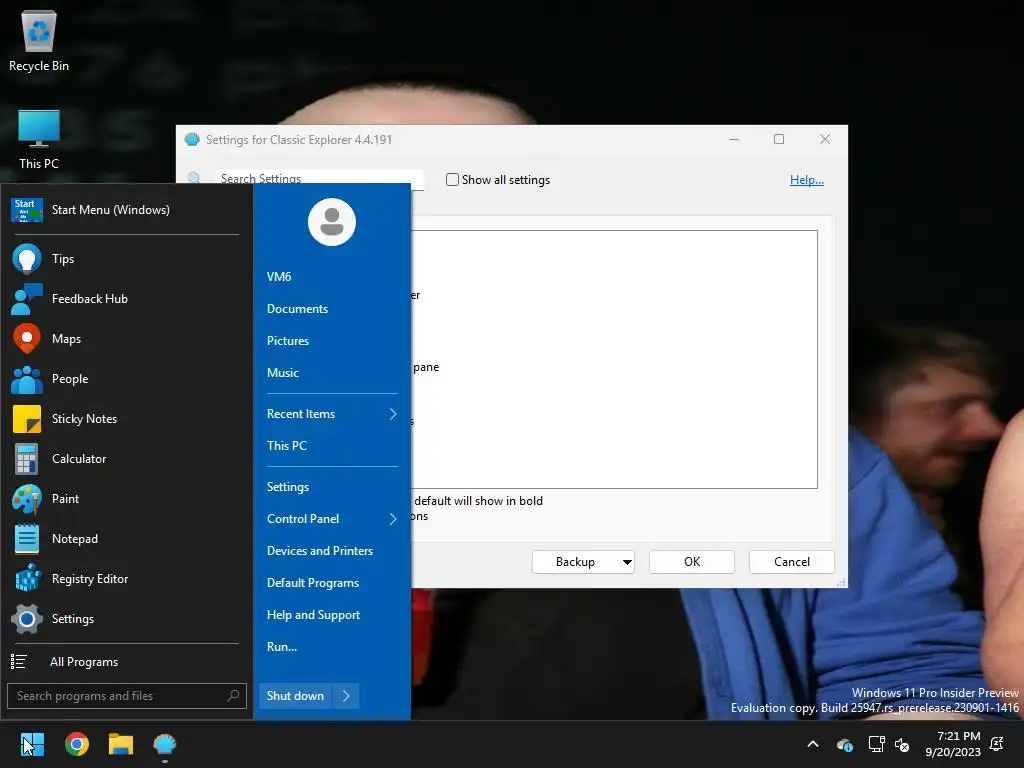
Task: Click Cancel in Classic Explorer settings
Action: pyautogui.click(x=792, y=562)
